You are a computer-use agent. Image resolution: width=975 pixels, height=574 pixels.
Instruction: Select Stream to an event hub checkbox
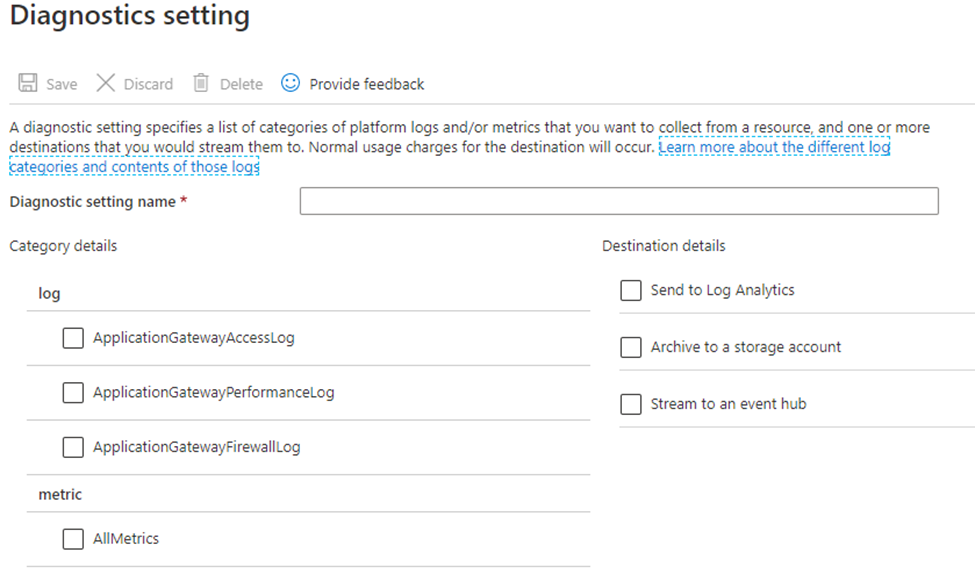pyautogui.click(x=631, y=404)
